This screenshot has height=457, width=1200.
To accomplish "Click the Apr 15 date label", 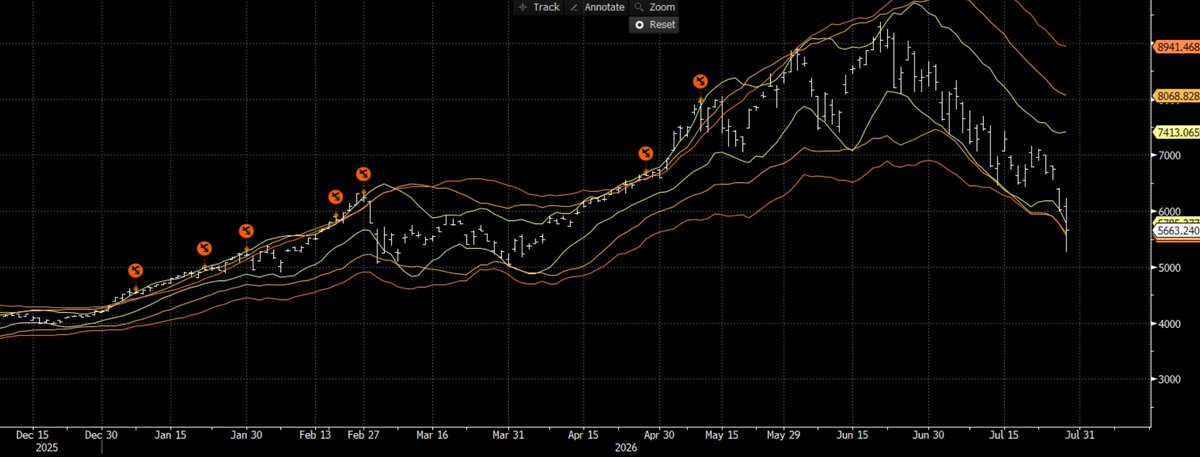I will pyautogui.click(x=585, y=436).
